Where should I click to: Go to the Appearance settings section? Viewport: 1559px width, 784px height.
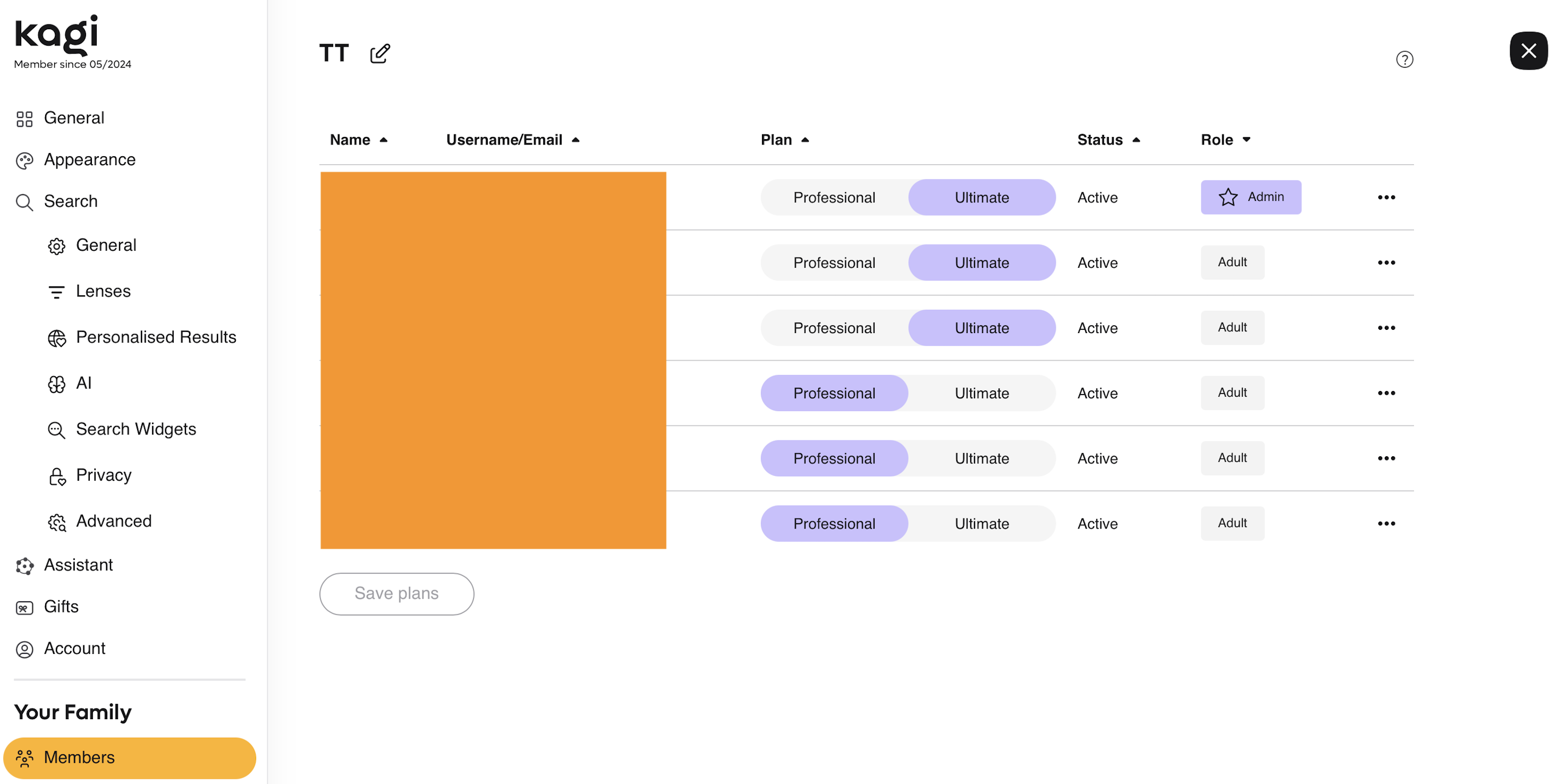tap(90, 160)
